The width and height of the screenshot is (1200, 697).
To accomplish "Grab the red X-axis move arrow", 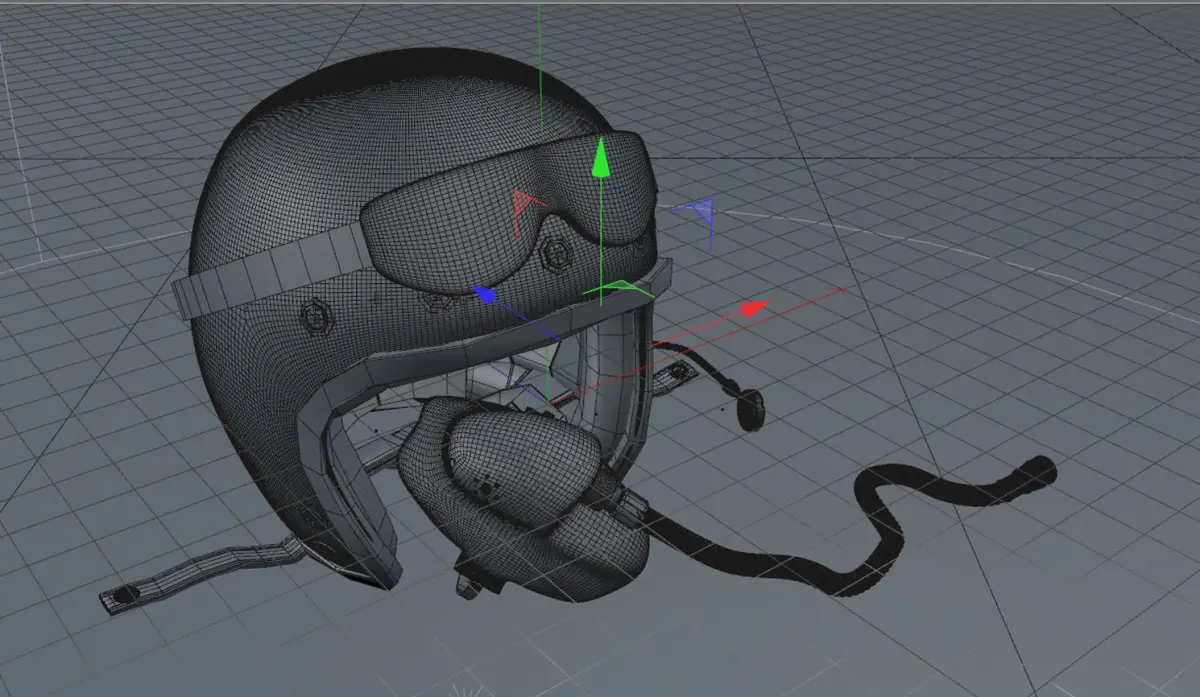I will tap(754, 308).
